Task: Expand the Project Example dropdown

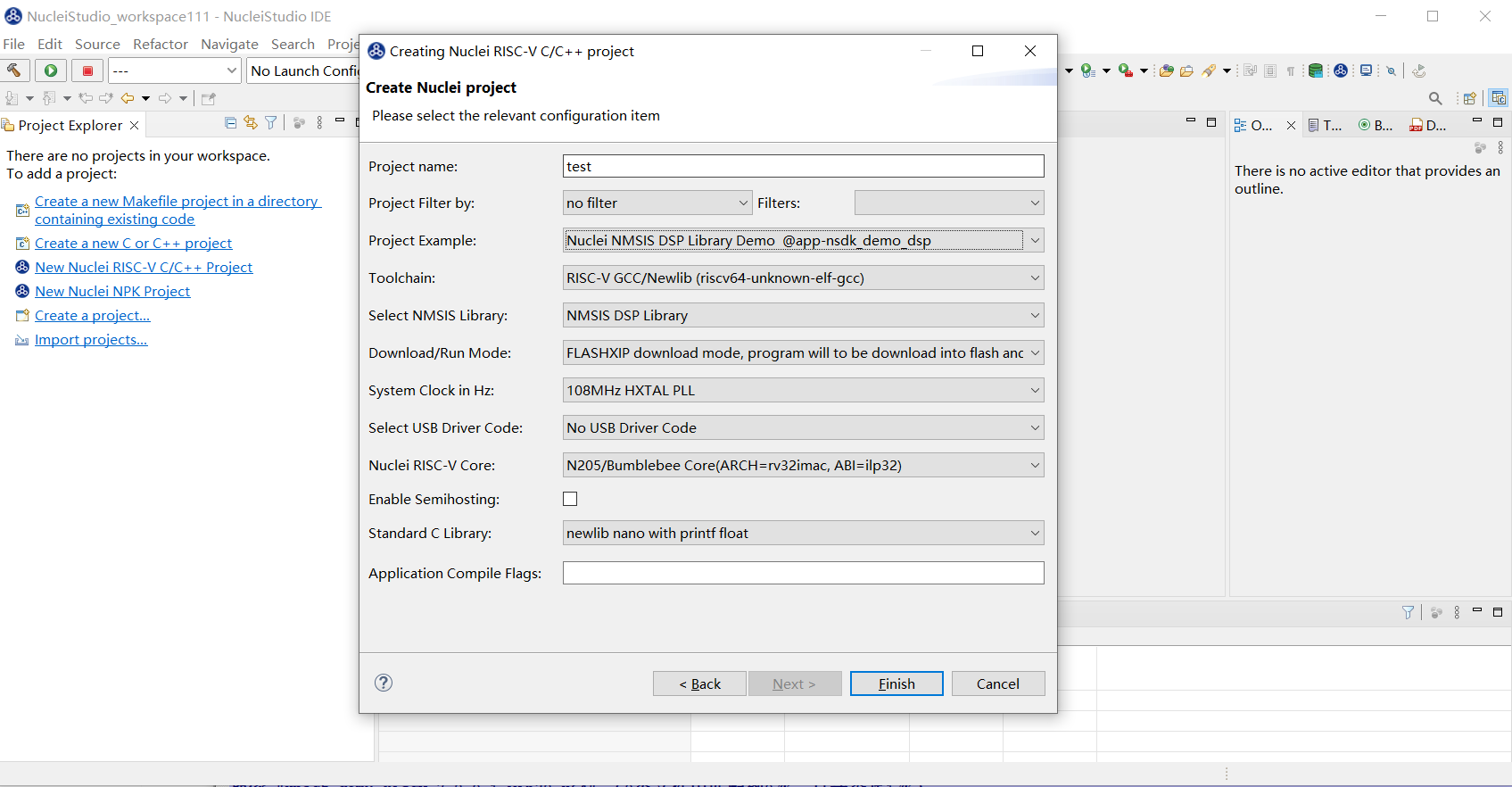Action: click(1034, 240)
